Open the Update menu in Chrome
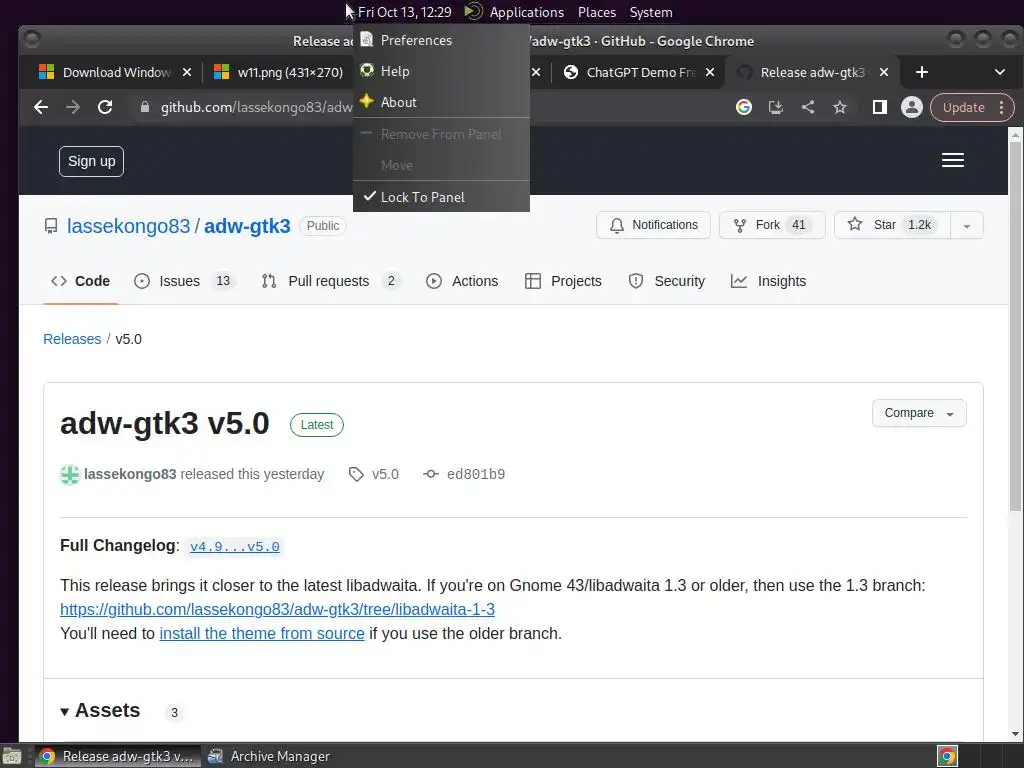 click(x=972, y=107)
